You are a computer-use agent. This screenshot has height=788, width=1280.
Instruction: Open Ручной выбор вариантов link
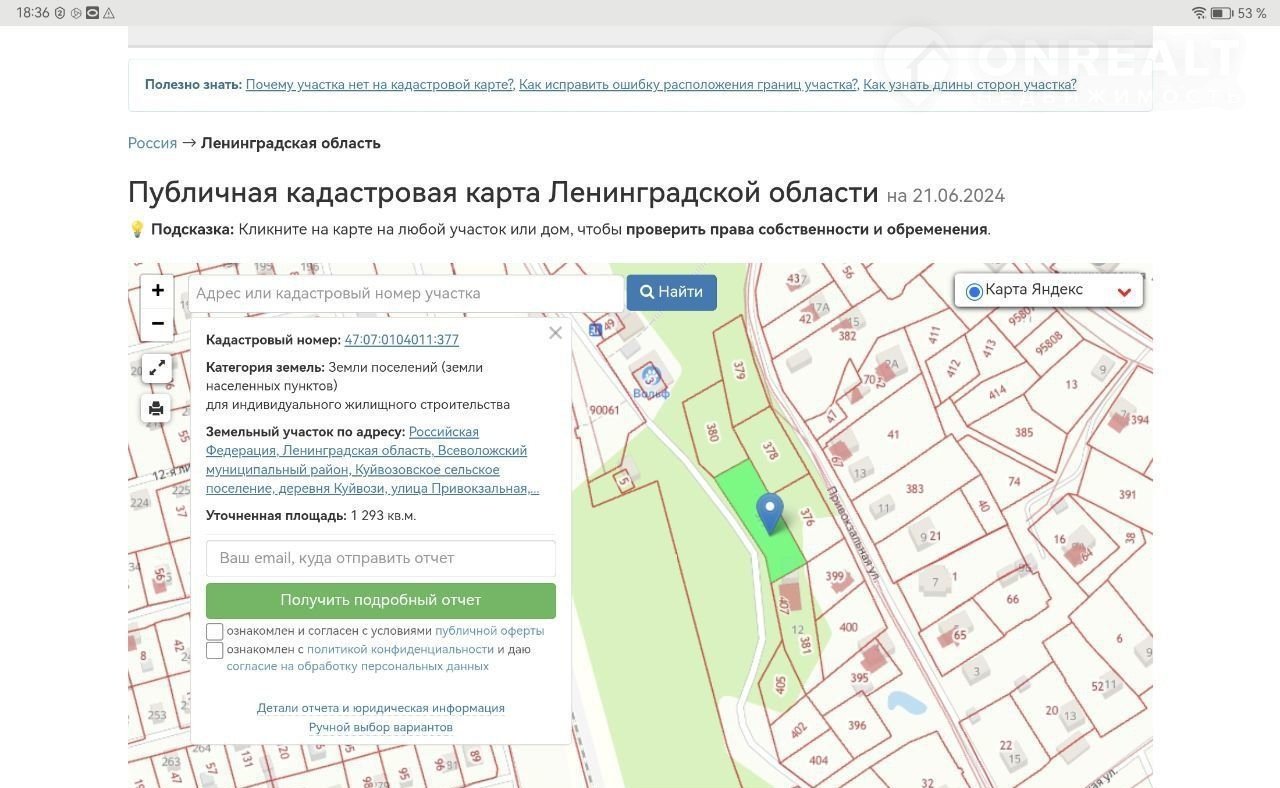point(380,727)
